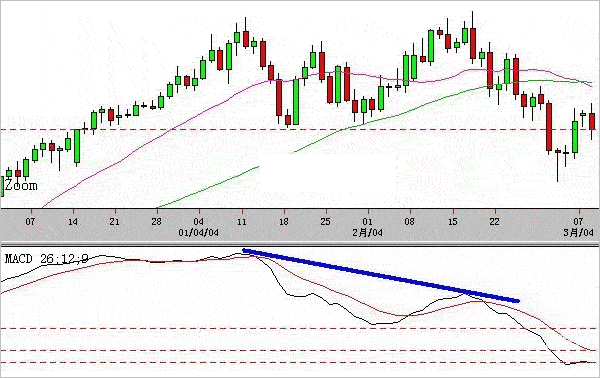Select the 25 date marker
The width and height of the screenshot is (600, 378).
(325, 222)
